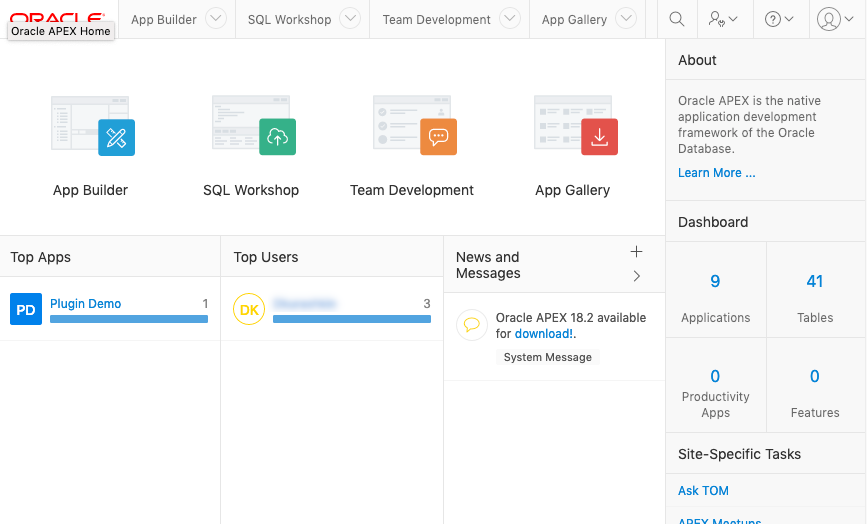Click the App Gallery label under the icon
The height and width of the screenshot is (524, 867).
click(x=572, y=190)
